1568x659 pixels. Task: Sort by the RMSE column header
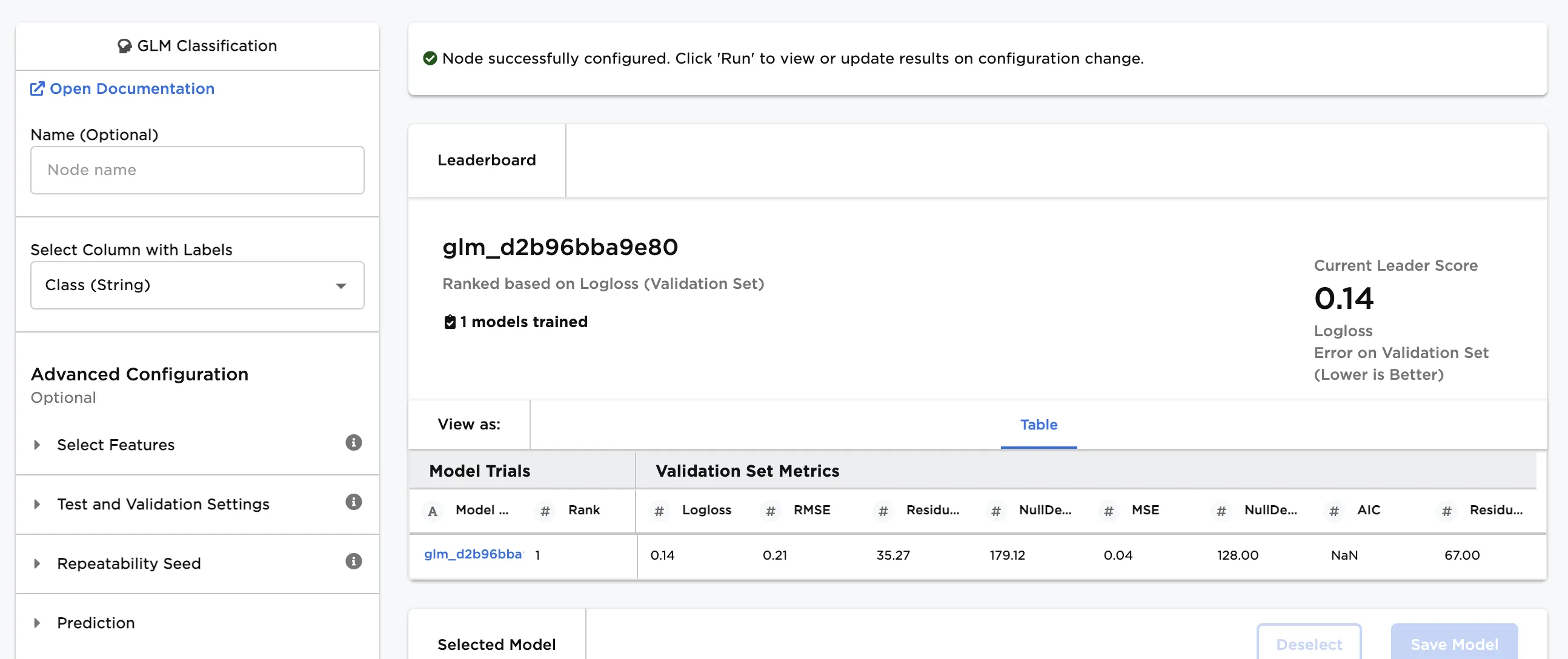click(x=811, y=511)
